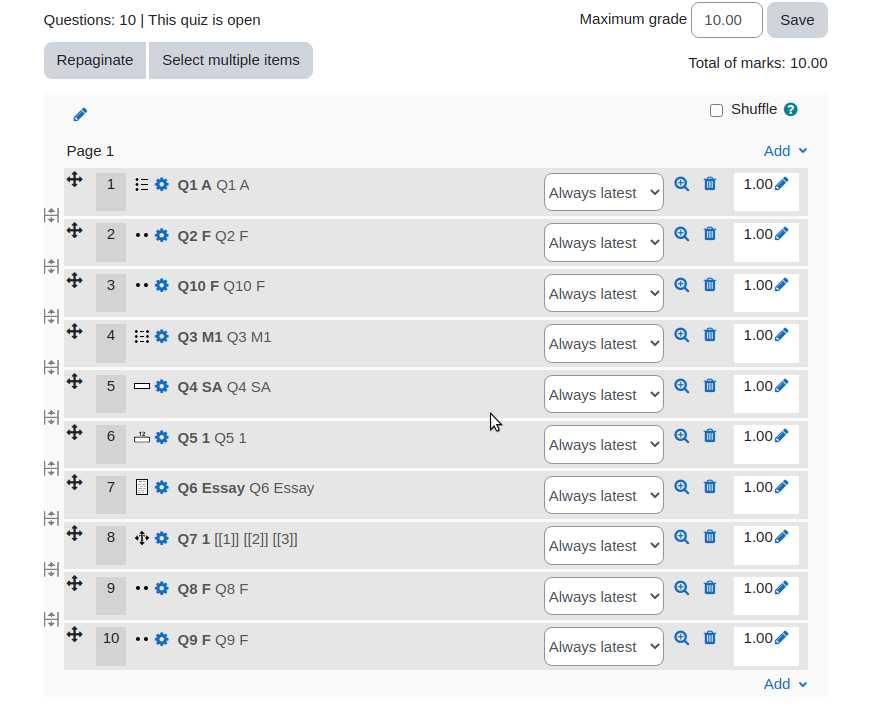Toggle page break after question 3
This screenshot has width=875, height=714.
pyautogui.click(x=51, y=317)
